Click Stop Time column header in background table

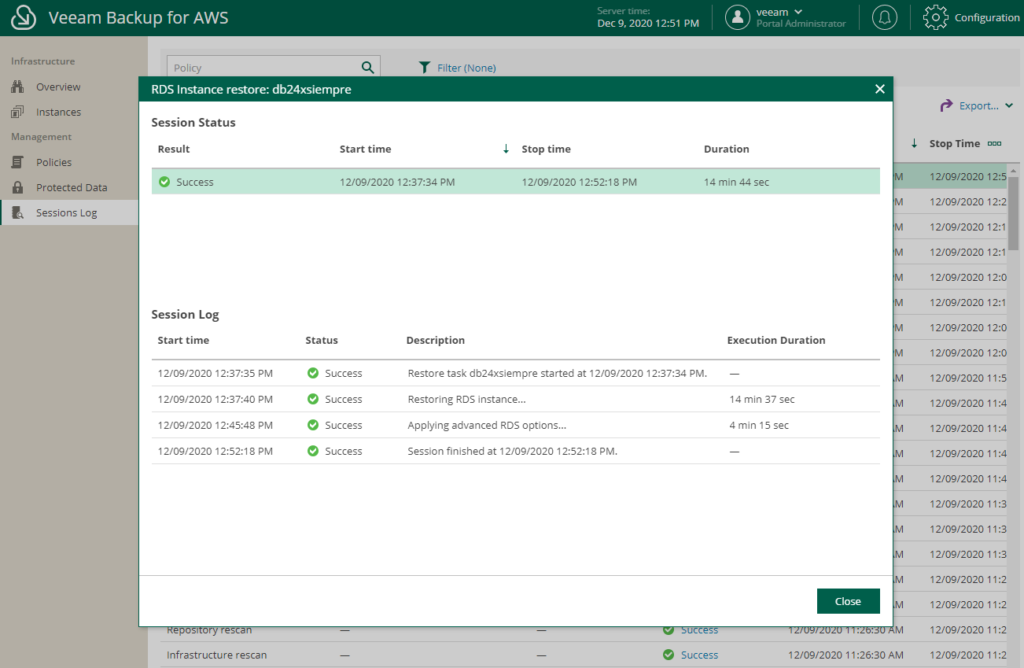(954, 144)
